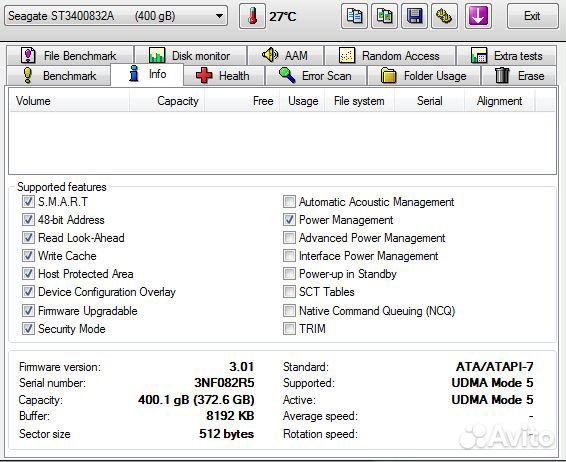The image size is (566, 462).
Task: Toggle the S.M.A.R.T checkbox
Action: tap(28, 201)
